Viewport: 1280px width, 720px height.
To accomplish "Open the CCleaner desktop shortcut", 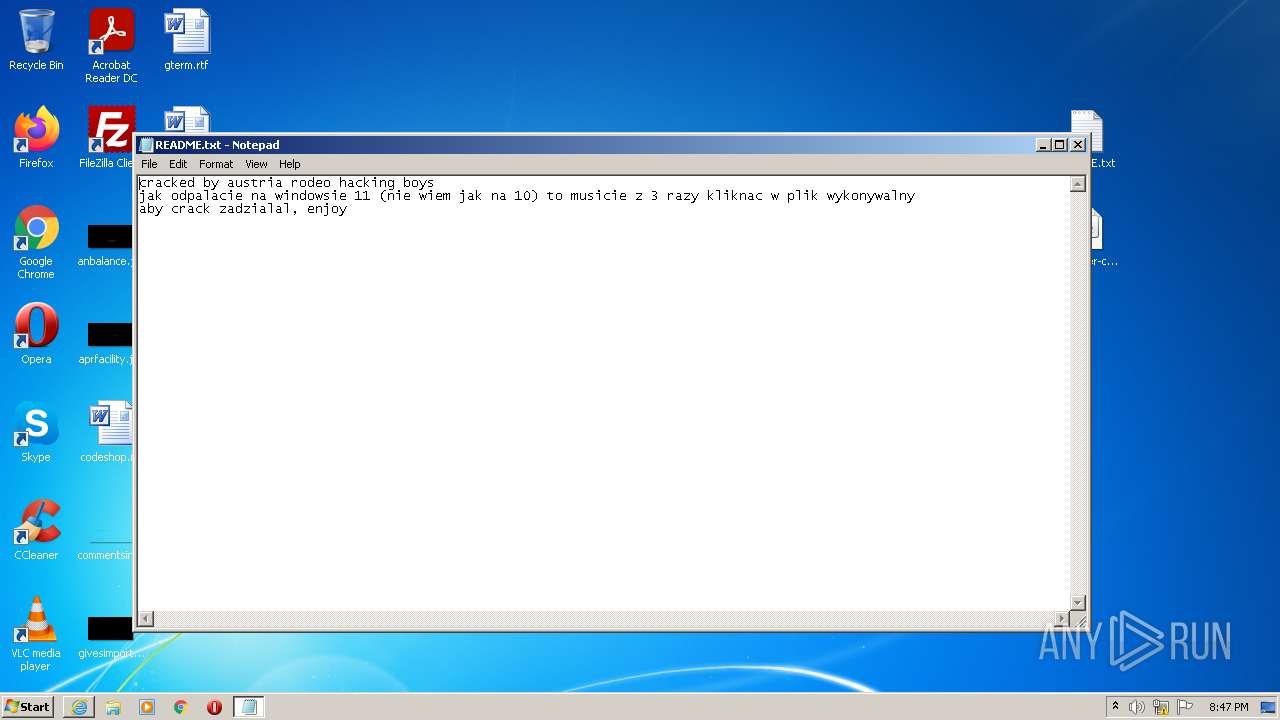I will pos(36,530).
